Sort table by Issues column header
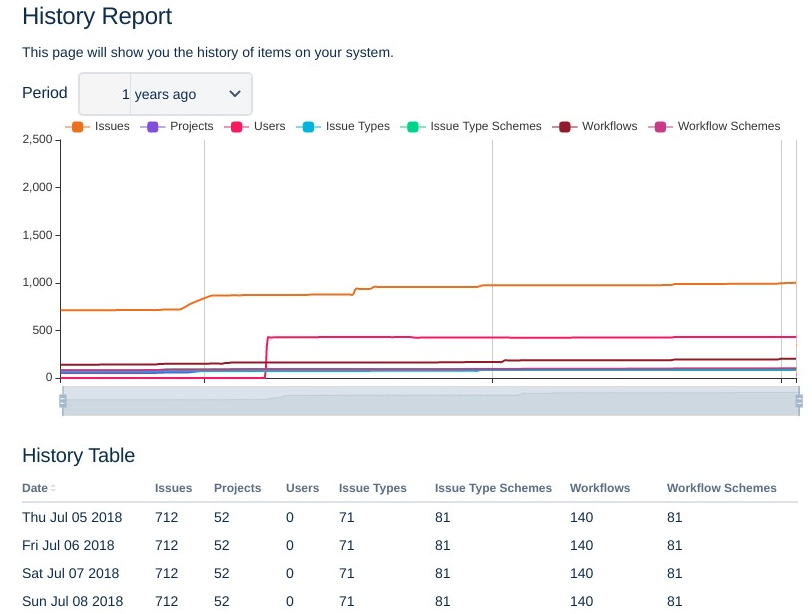The image size is (812, 614). 173,488
